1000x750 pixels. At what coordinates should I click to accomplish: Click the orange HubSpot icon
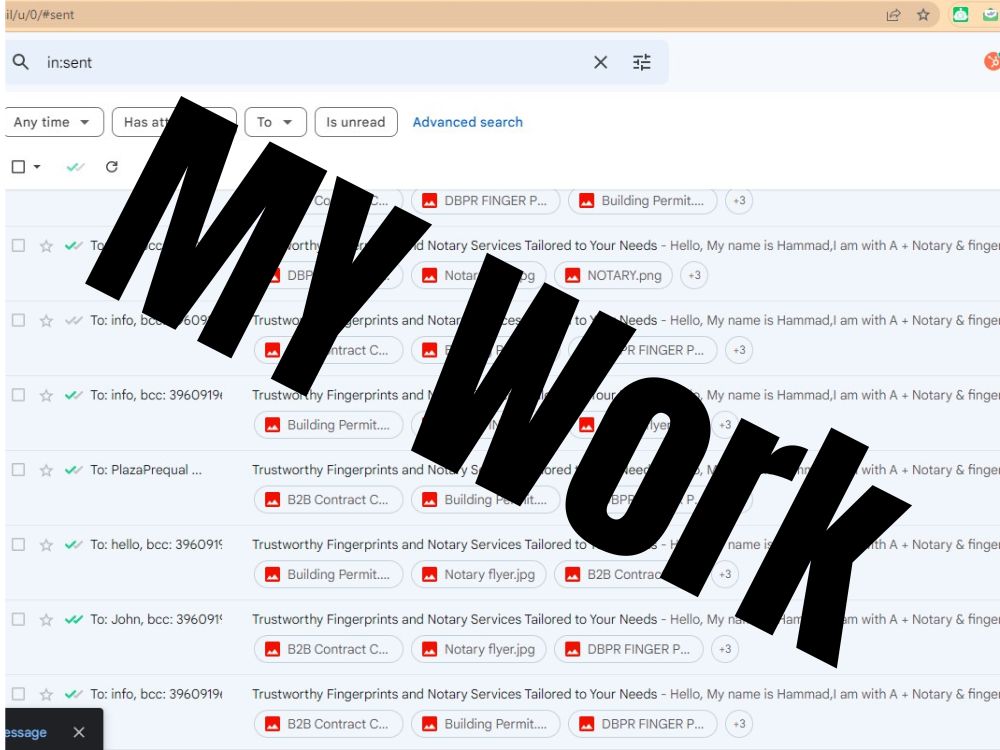pos(992,61)
